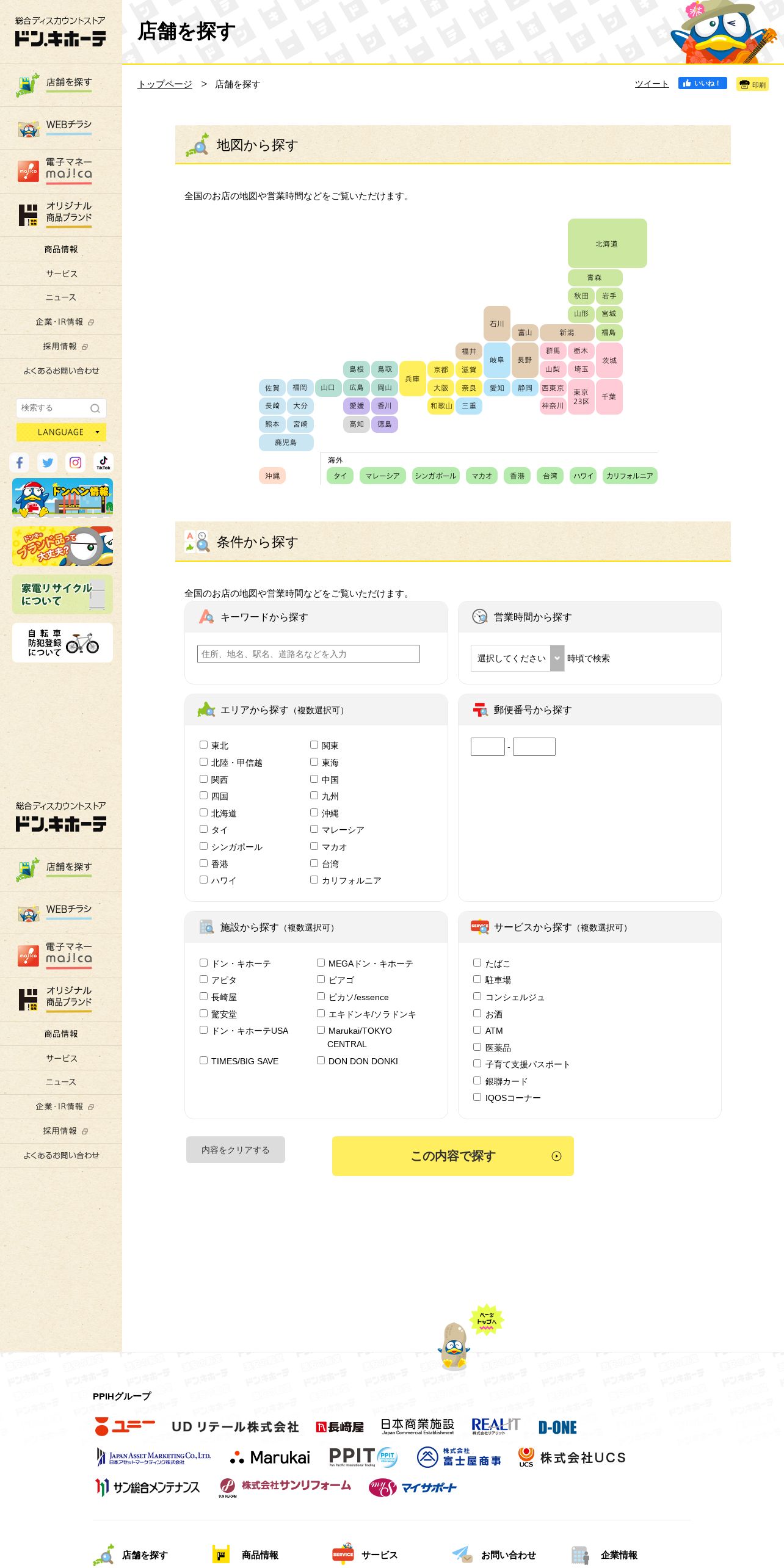Open the Instagram icon in sidebar
This screenshot has height=1568, width=784.
click(76, 462)
